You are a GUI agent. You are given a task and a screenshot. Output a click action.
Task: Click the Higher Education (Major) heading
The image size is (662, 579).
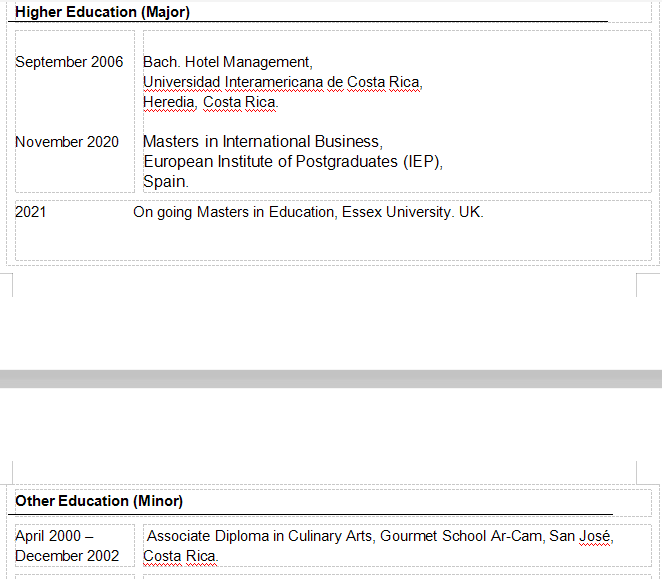pos(102,13)
